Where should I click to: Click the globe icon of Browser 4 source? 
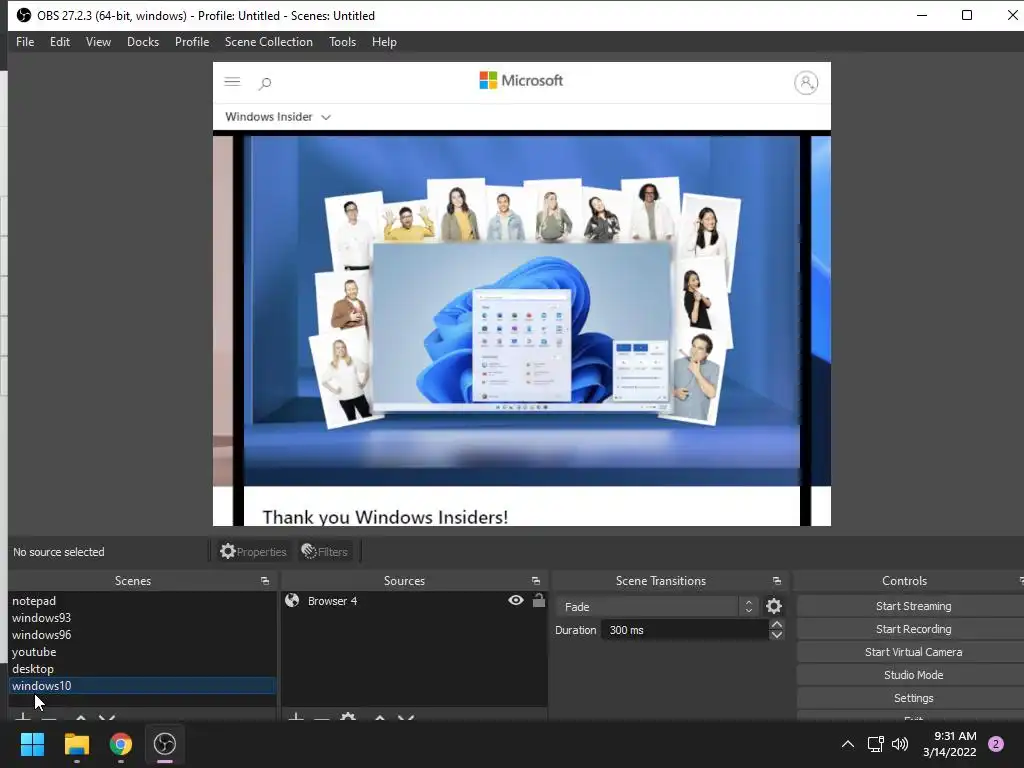point(292,600)
